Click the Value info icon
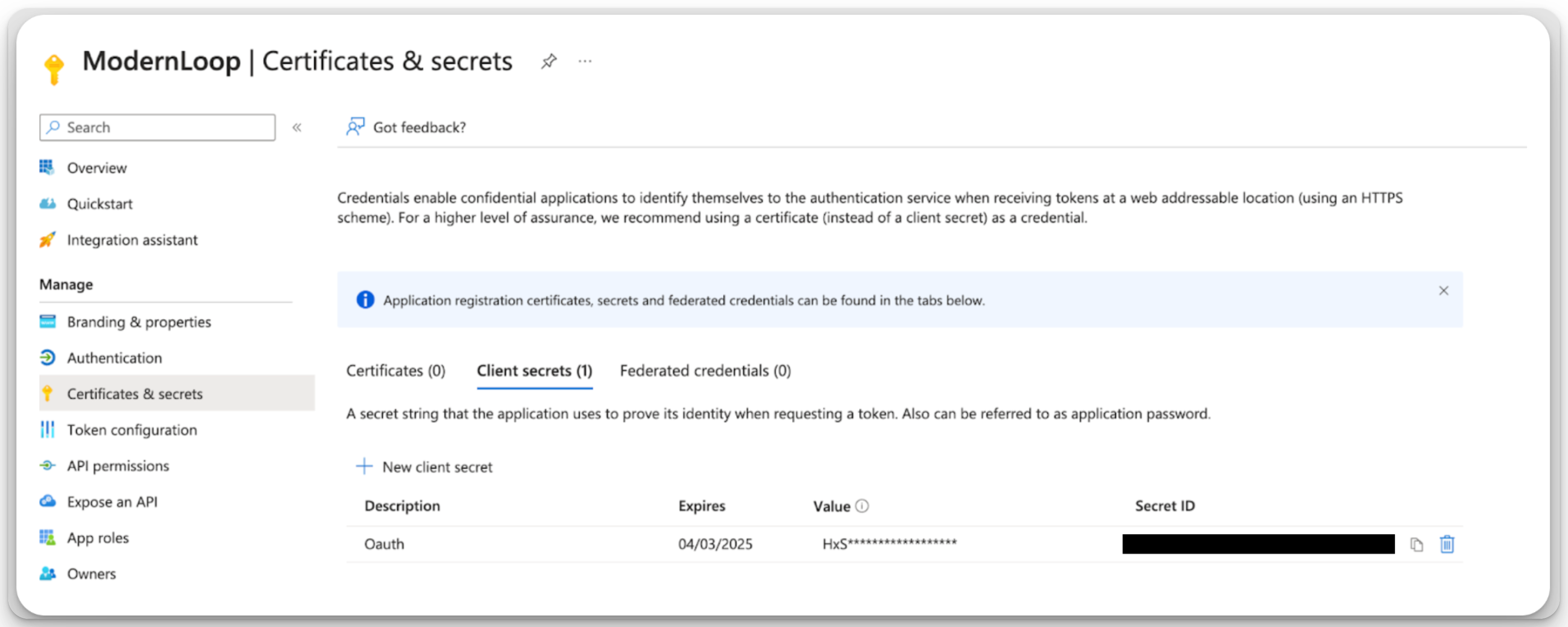 coord(862,506)
